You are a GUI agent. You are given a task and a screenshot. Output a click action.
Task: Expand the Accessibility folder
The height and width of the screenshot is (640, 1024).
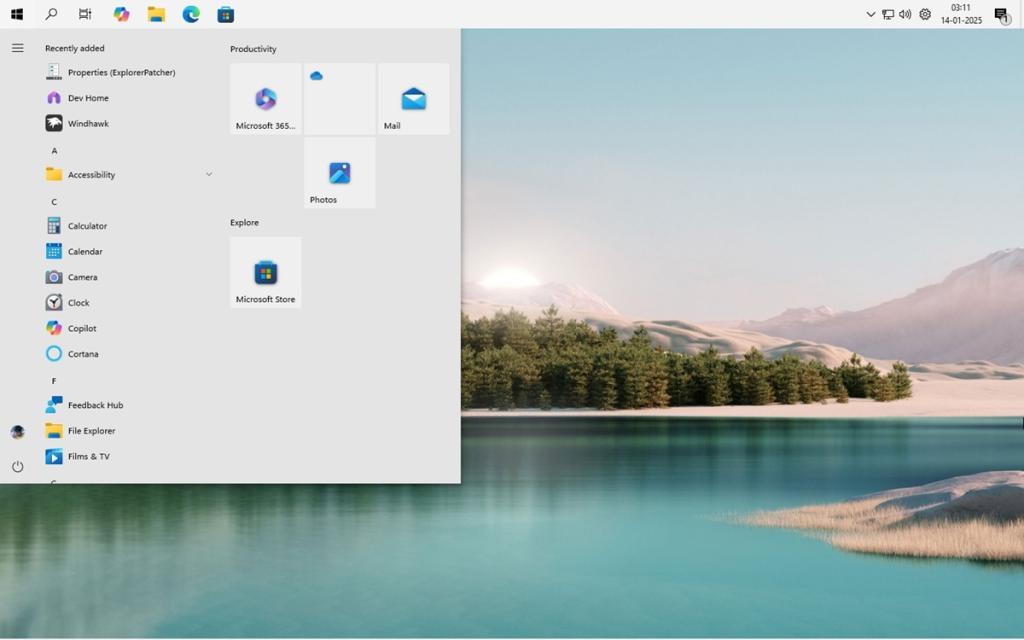pos(209,174)
